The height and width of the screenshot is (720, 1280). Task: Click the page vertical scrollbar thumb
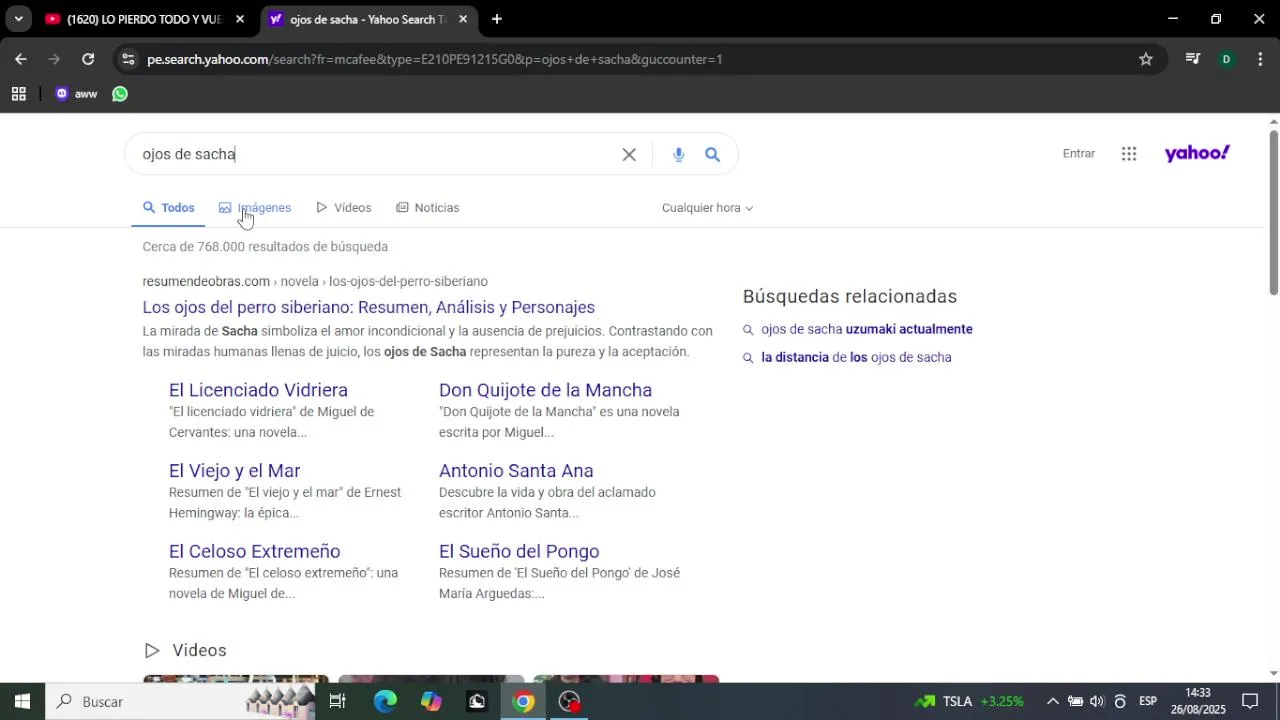tap(1273, 213)
